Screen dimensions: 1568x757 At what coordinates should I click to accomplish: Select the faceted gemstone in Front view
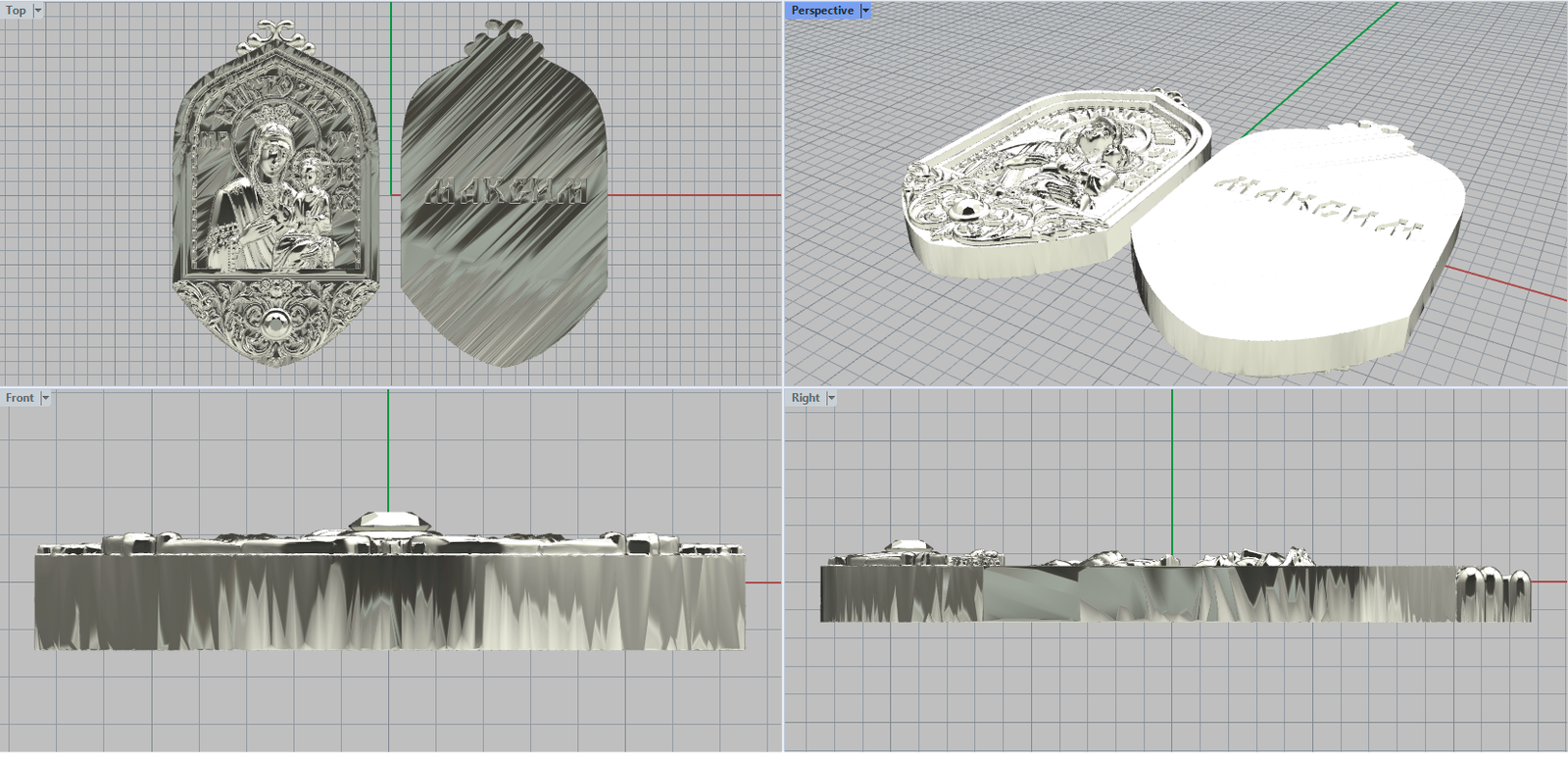tap(389, 522)
